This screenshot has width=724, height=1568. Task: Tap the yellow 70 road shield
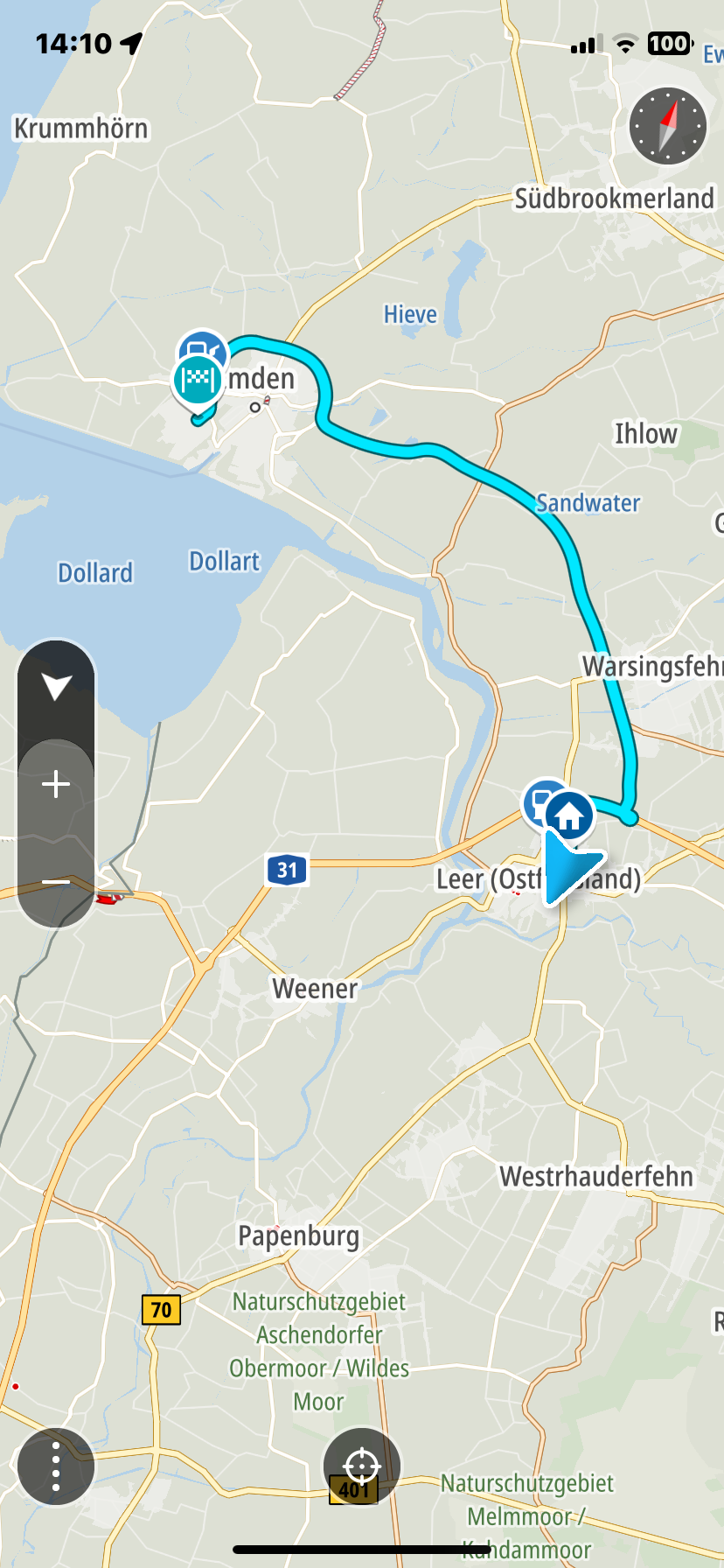coord(161,1310)
